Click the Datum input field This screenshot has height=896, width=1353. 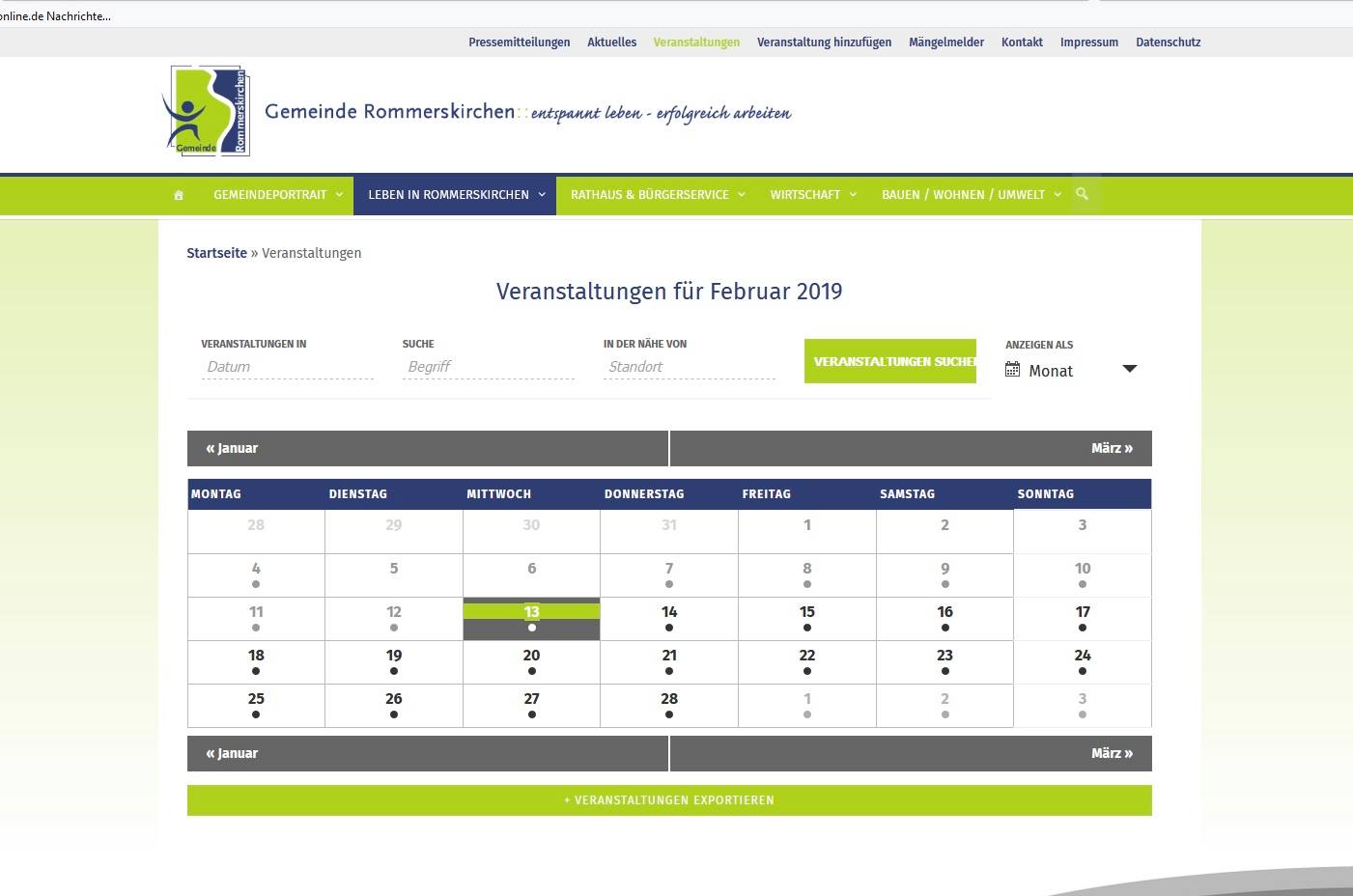point(288,367)
